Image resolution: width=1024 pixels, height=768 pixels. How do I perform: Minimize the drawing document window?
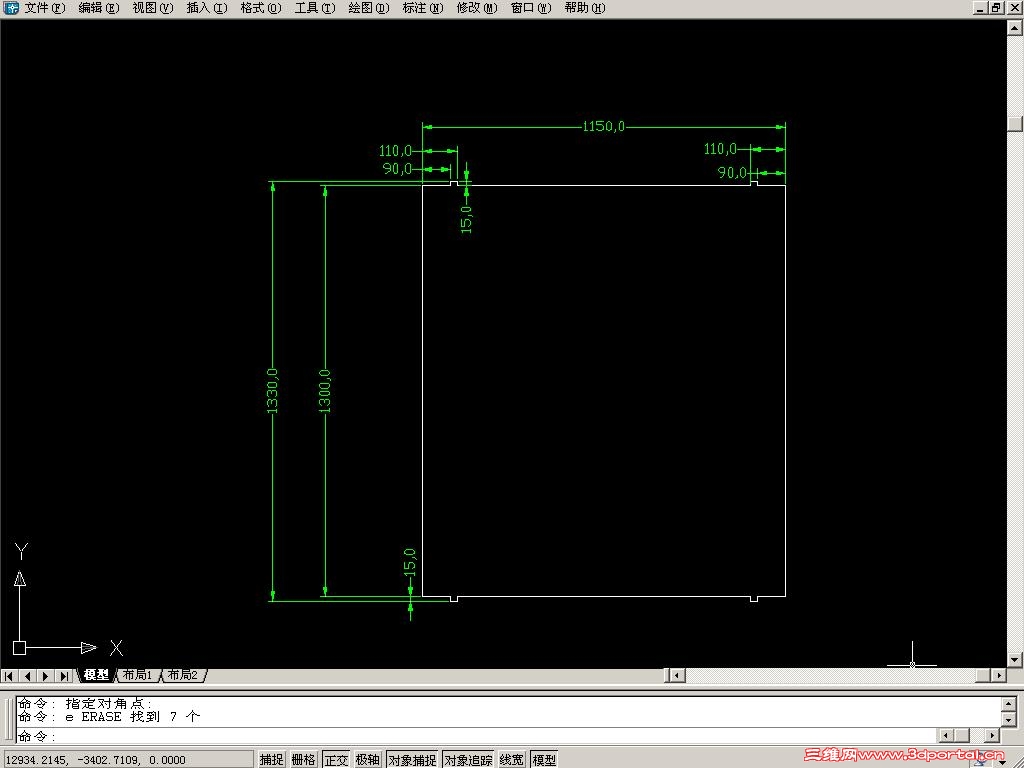(980, 8)
